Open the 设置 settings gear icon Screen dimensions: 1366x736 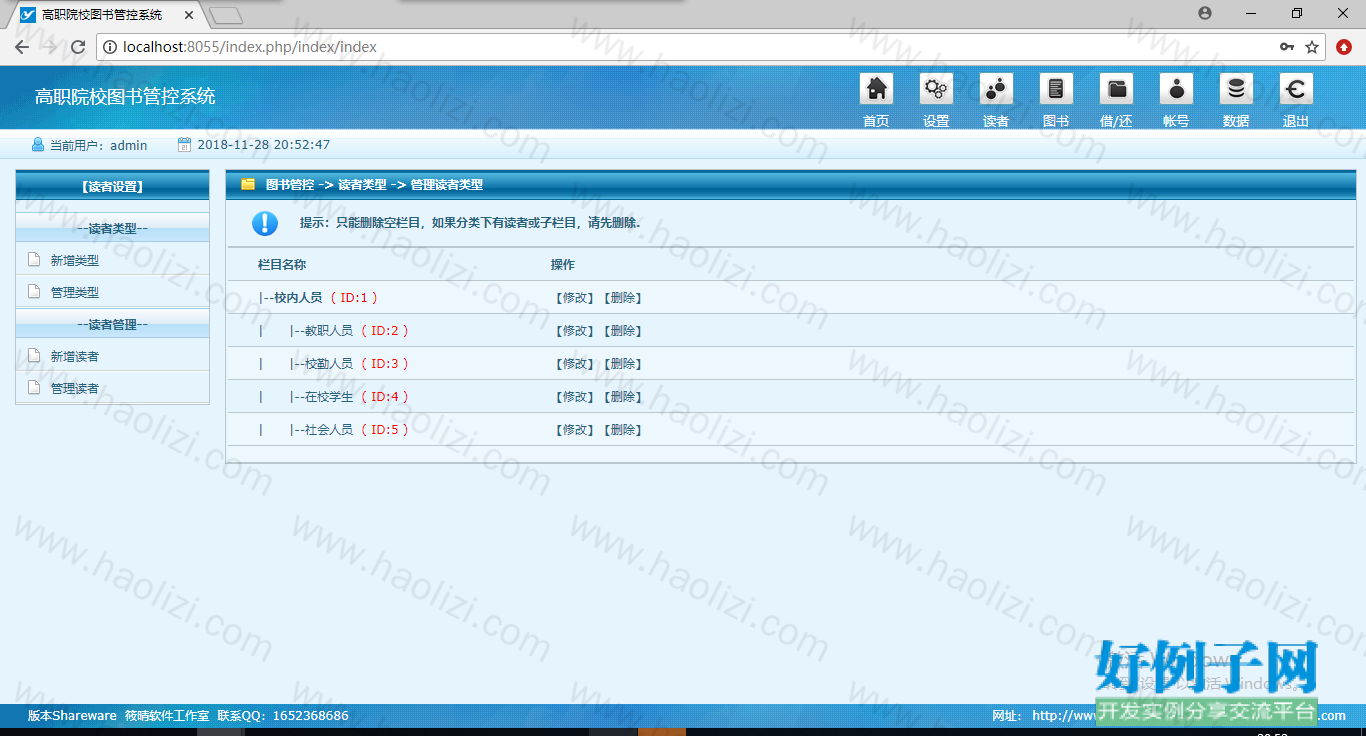936,89
